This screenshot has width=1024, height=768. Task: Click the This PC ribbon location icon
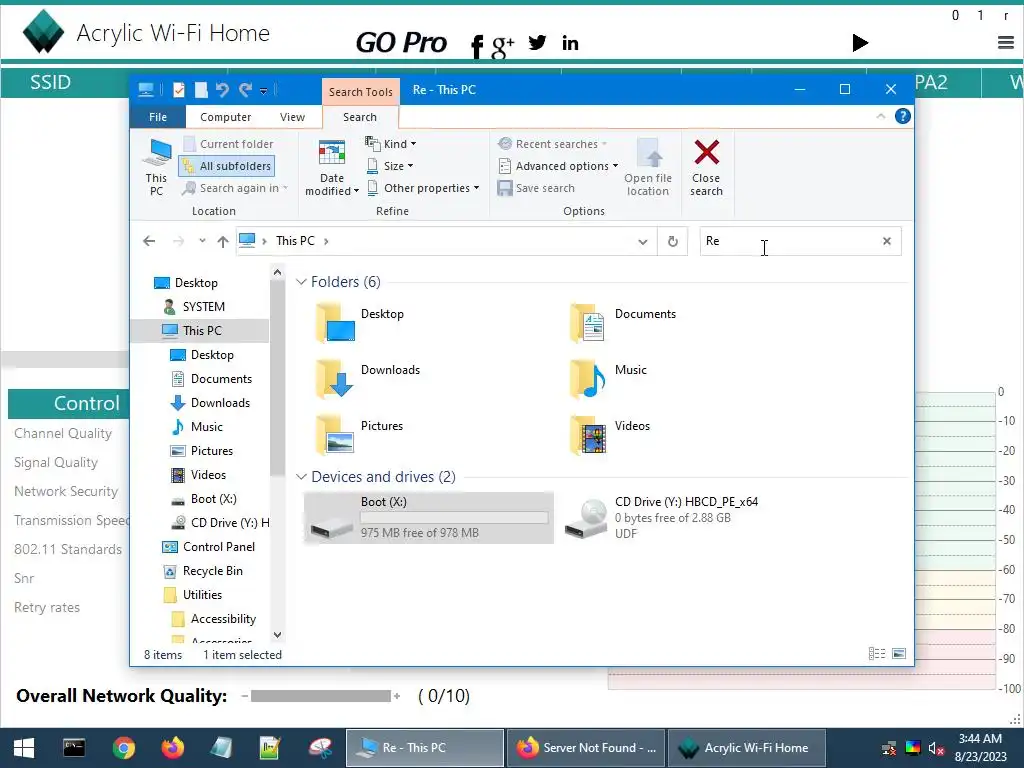point(157,167)
